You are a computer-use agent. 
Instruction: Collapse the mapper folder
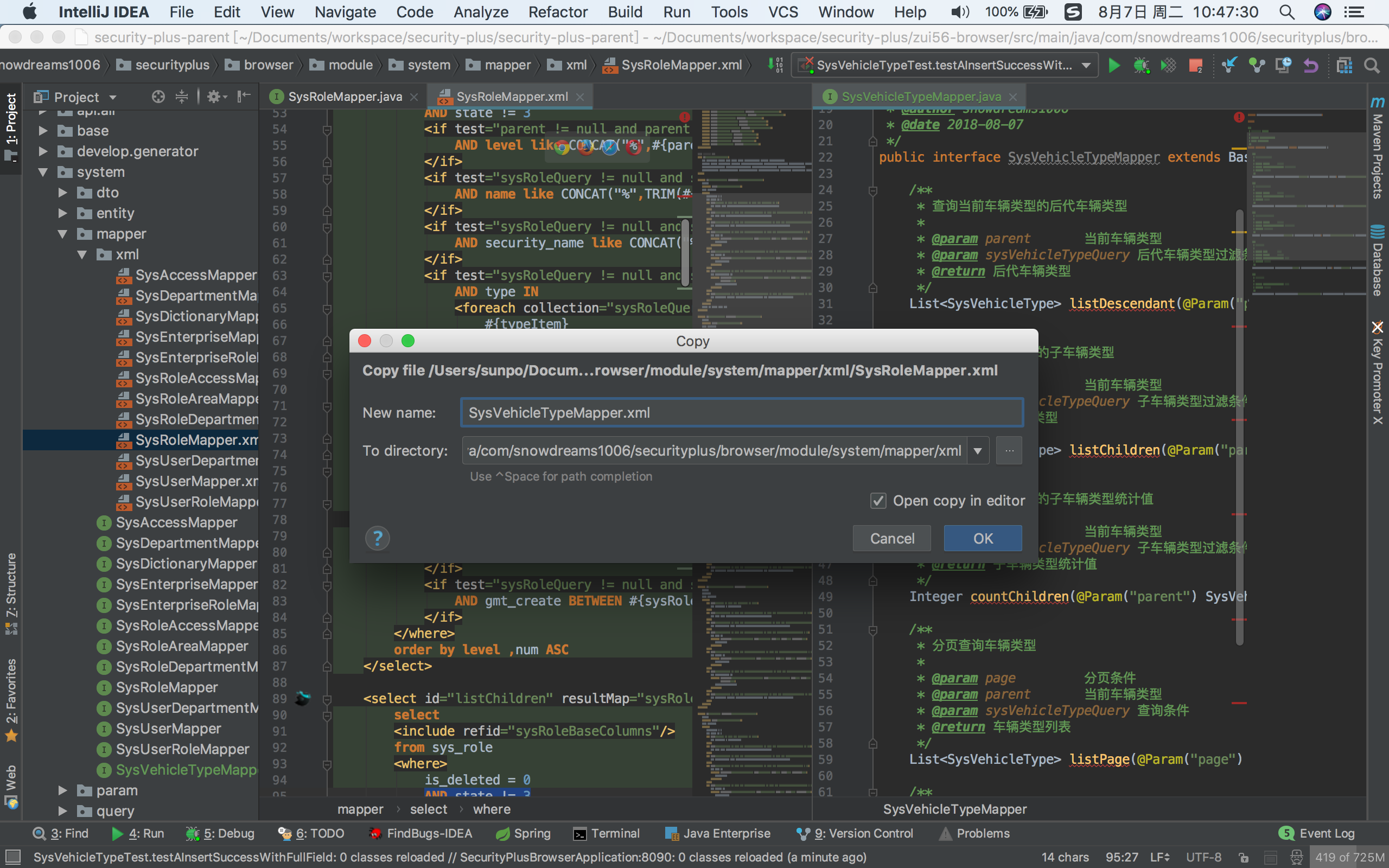62,234
